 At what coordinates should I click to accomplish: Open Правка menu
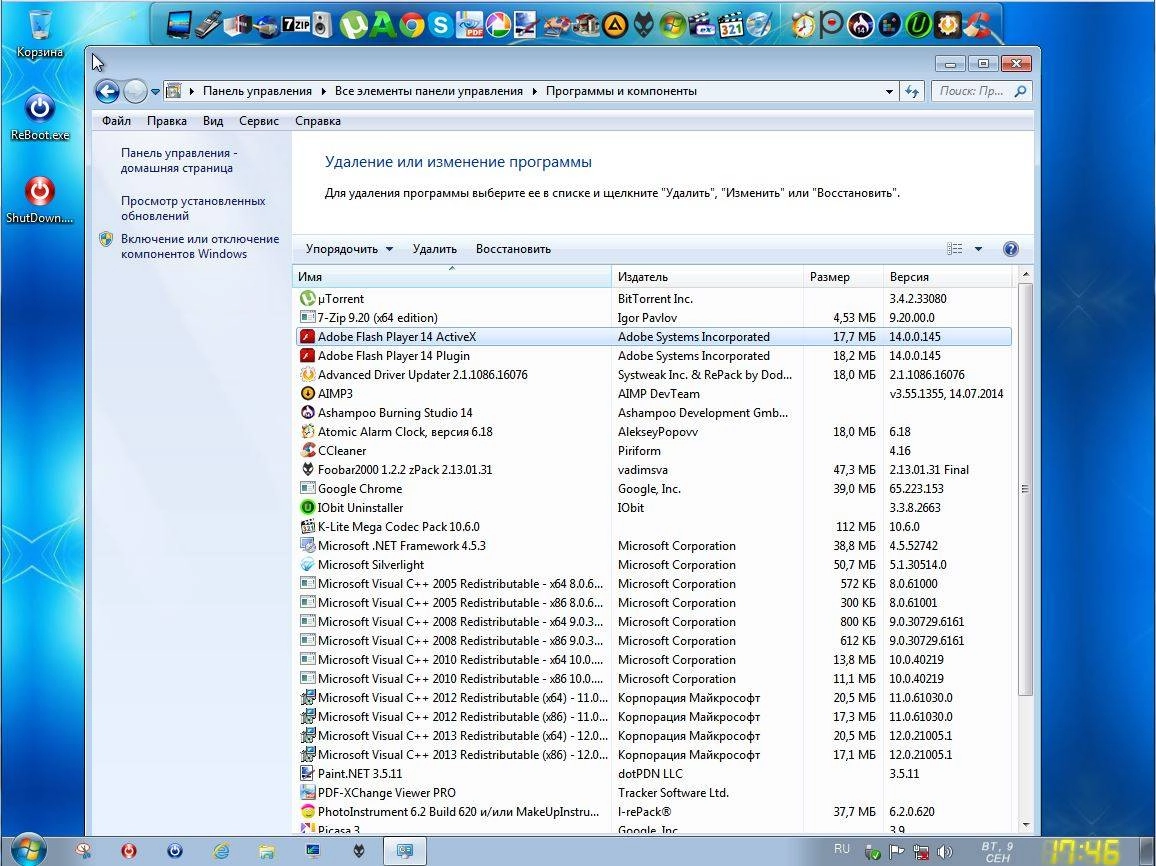point(167,121)
